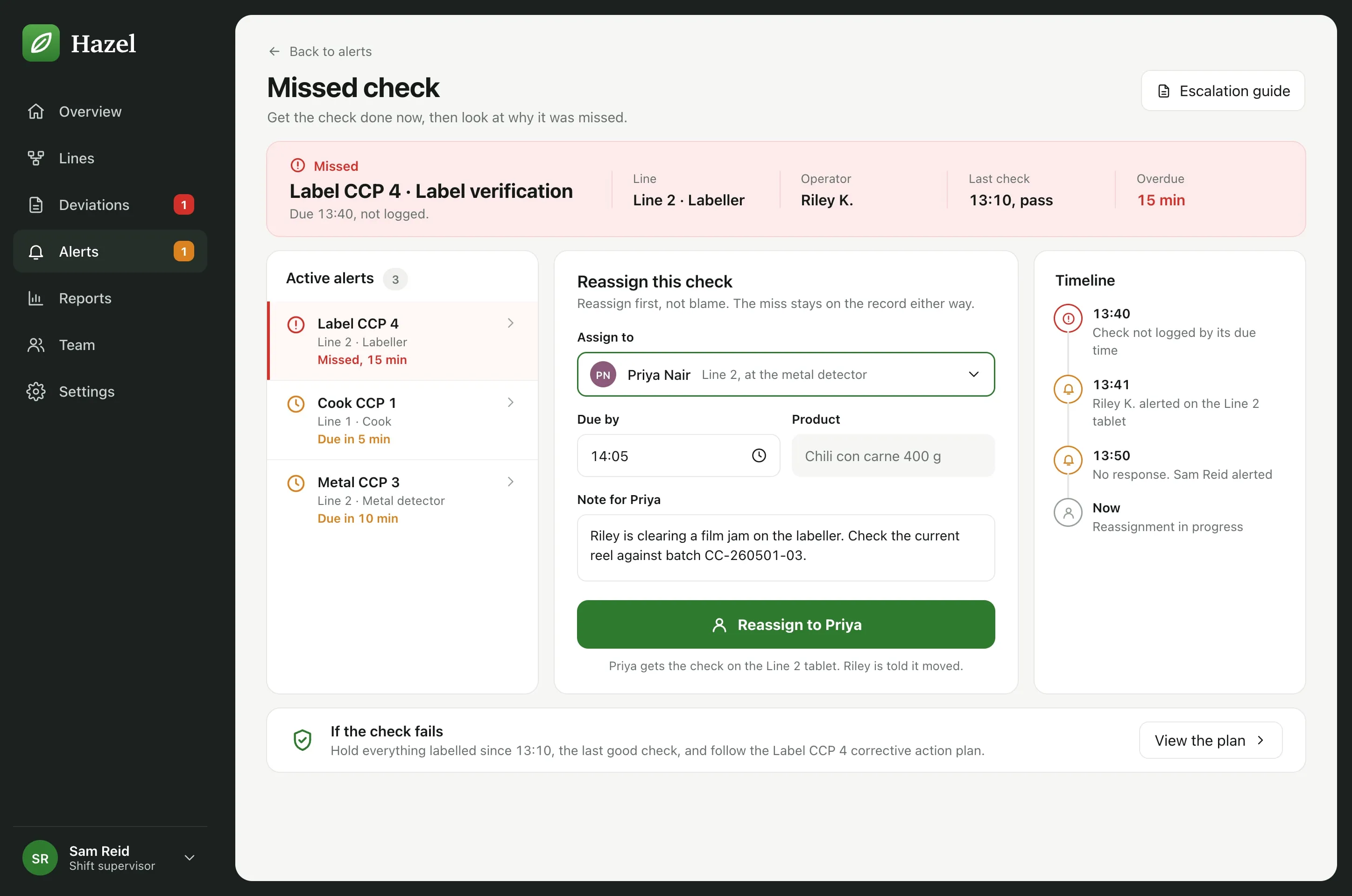Click '13:10, pass' last check value
This screenshot has width=1352, height=896.
1010,201
